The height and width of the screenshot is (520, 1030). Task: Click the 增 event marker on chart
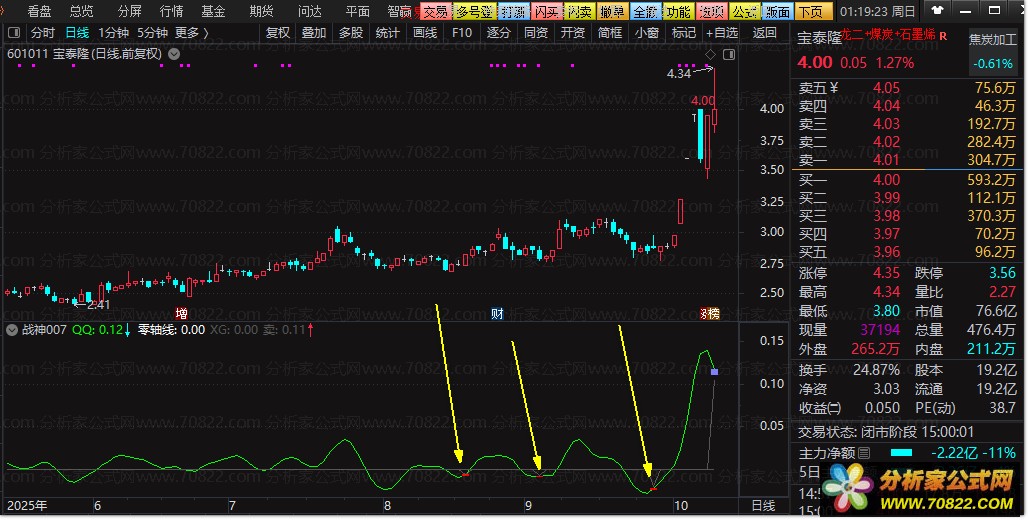[181, 314]
